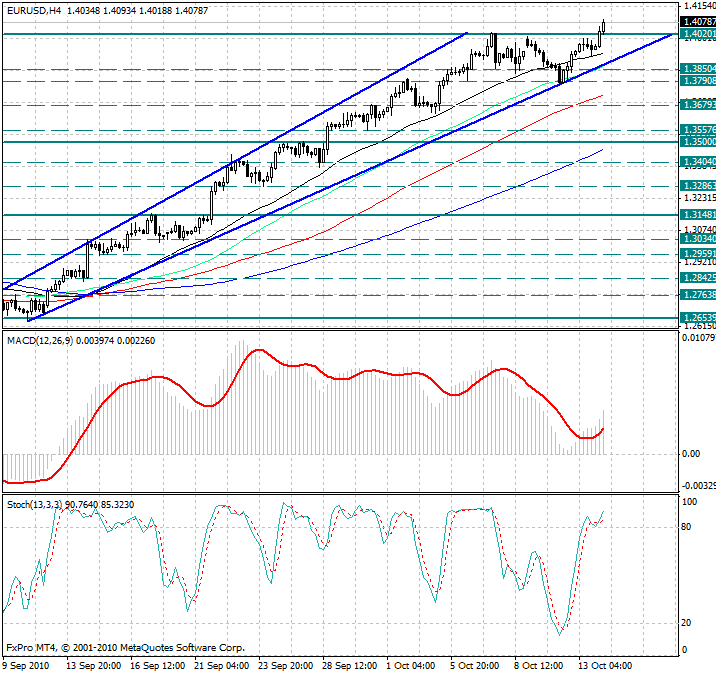Viewport: 716px width, 673px height.
Task: Click the 21 Sep 04:00 time label
Action: (221, 666)
